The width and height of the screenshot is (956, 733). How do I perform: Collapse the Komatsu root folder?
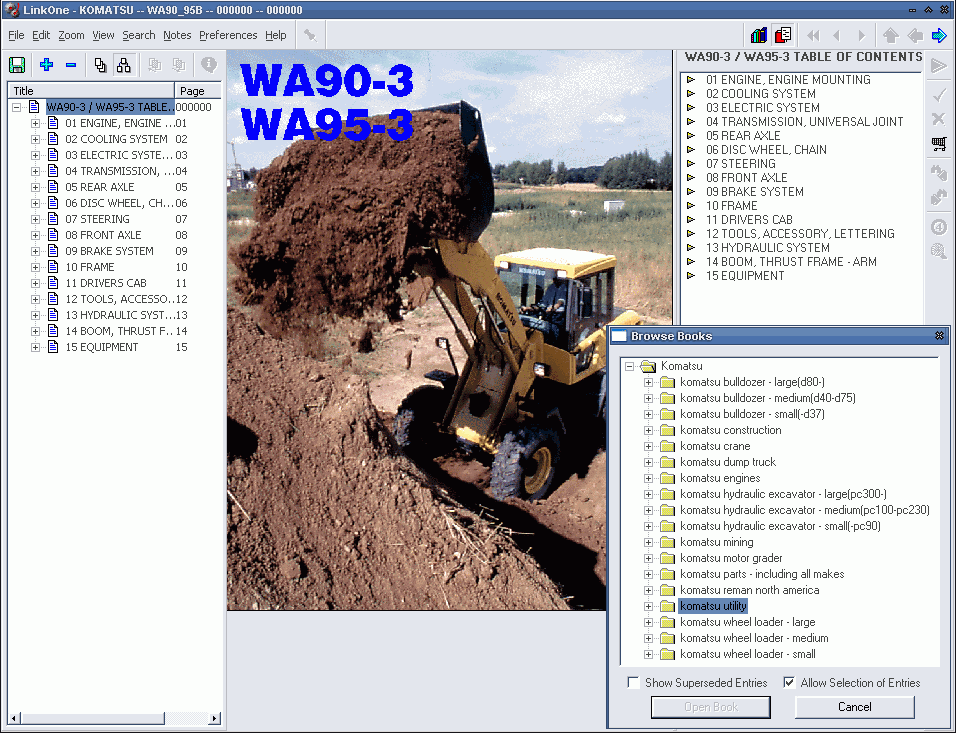630,366
